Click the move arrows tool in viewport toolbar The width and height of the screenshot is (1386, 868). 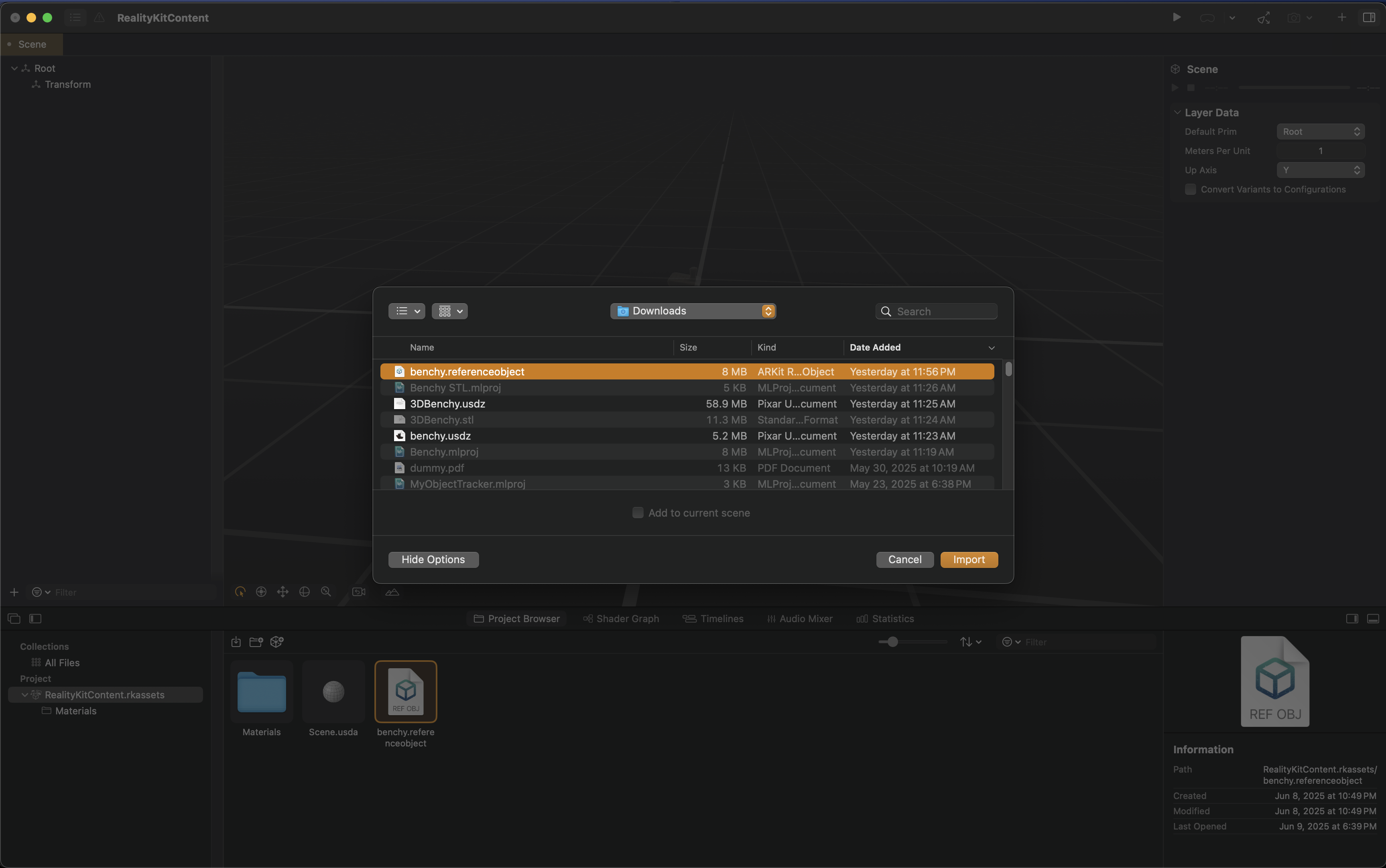coord(282,592)
